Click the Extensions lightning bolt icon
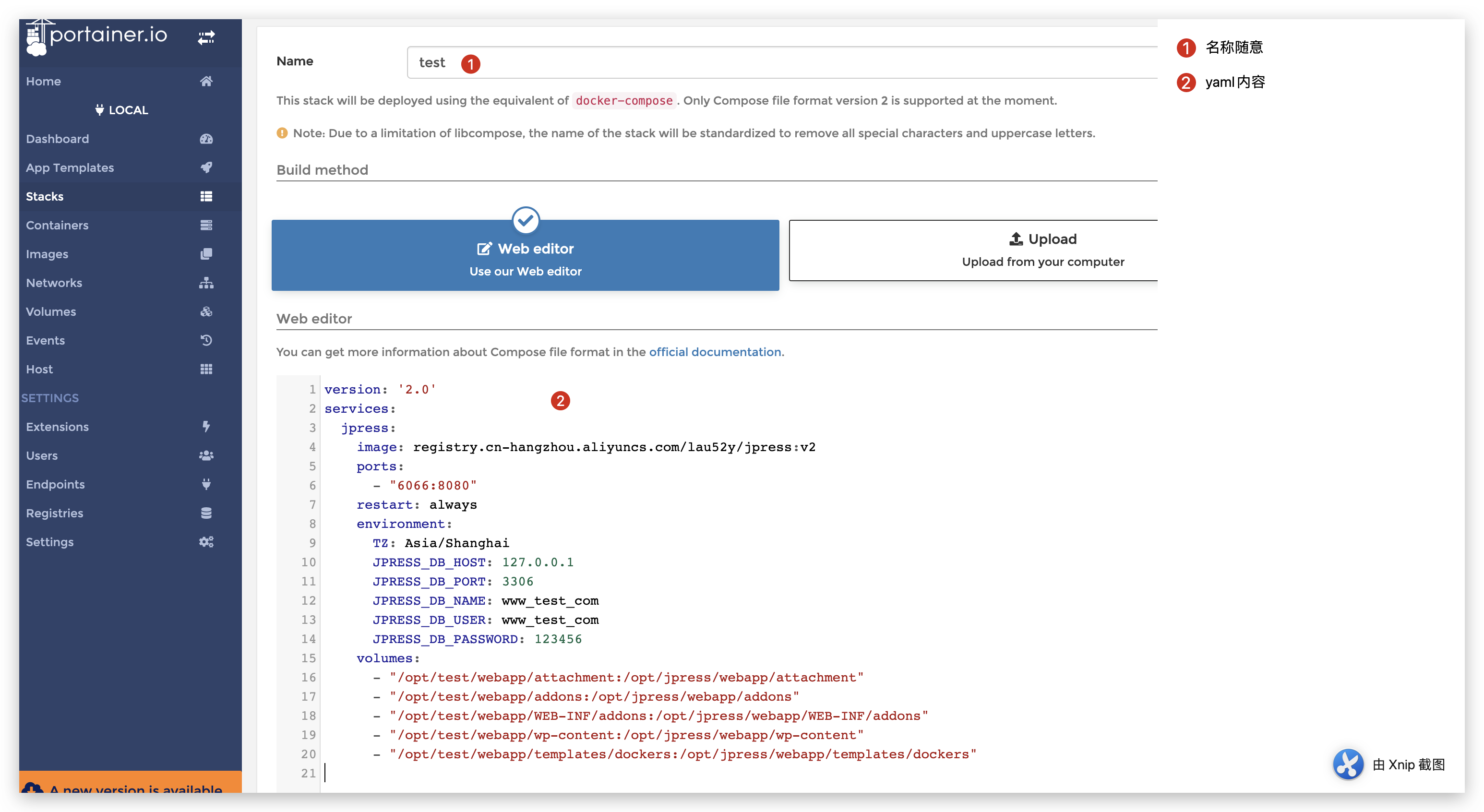This screenshot has height=812, width=1484. pyautogui.click(x=206, y=427)
